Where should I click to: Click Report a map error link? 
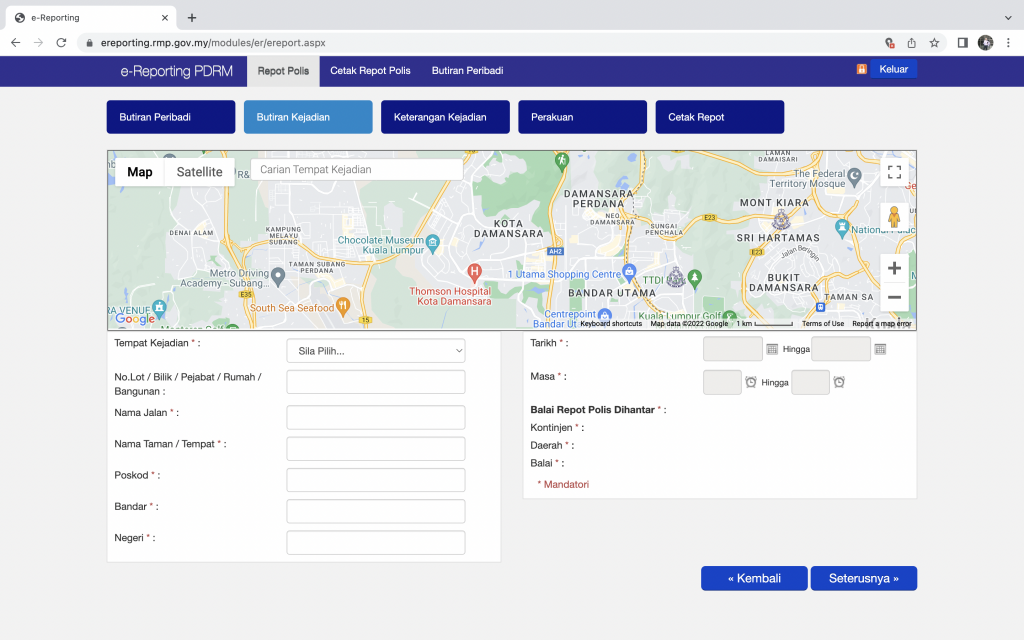[882, 324]
